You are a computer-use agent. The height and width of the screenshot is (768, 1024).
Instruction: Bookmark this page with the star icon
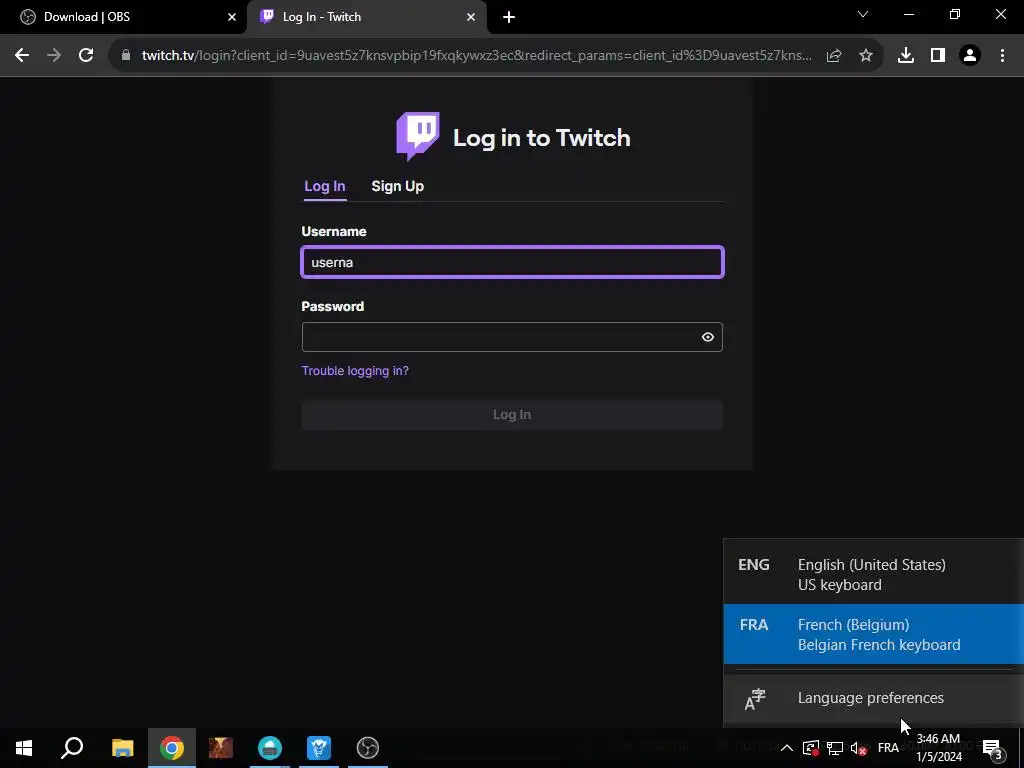pyautogui.click(x=866, y=56)
